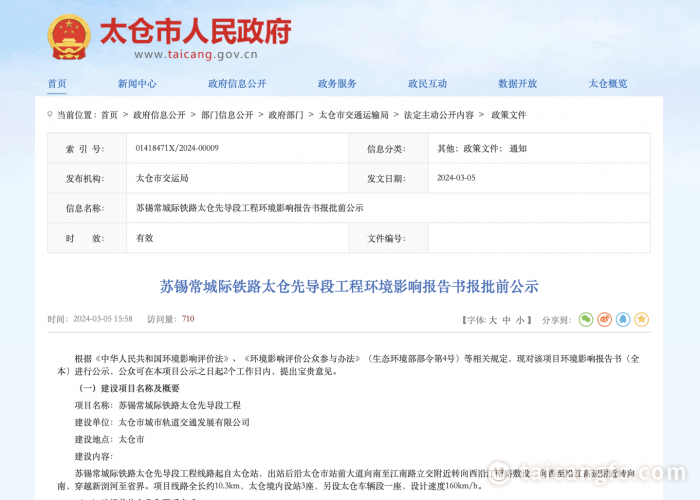Click breadcrumb 法定主动公开内容

(438, 115)
